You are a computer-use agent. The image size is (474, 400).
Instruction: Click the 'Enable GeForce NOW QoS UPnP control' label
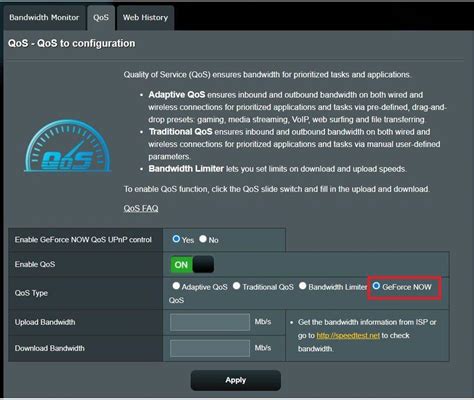pyautogui.click(x=83, y=240)
